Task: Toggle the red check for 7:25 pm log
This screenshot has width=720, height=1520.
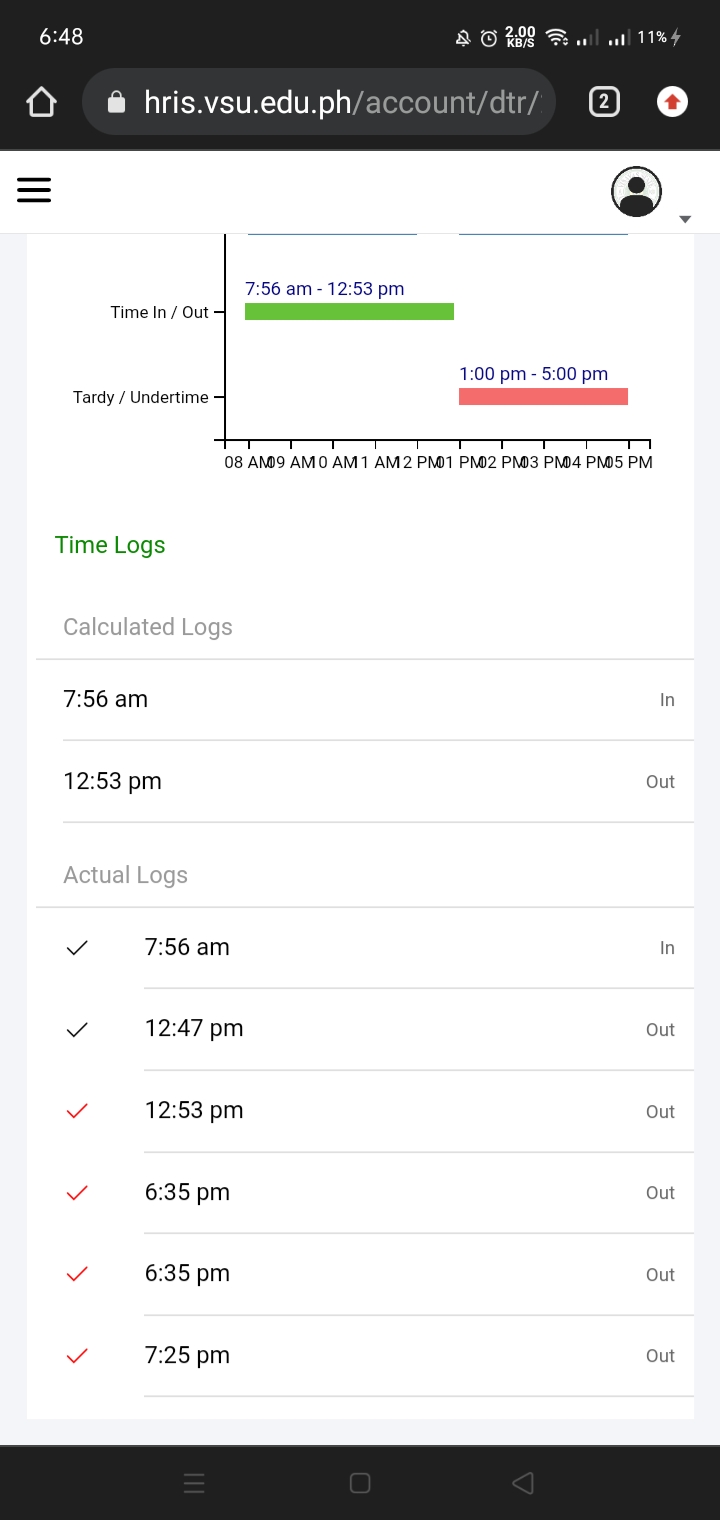Action: [x=77, y=1356]
